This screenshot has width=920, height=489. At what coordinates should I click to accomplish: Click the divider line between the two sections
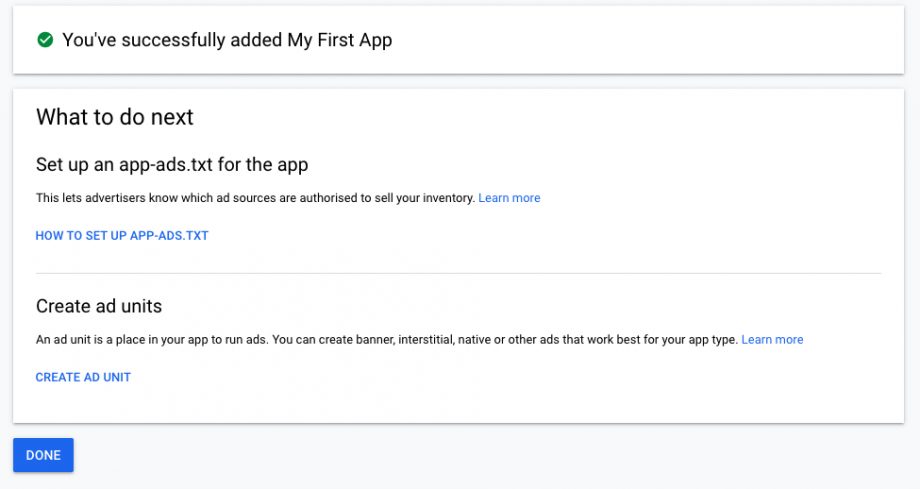pyautogui.click(x=458, y=273)
